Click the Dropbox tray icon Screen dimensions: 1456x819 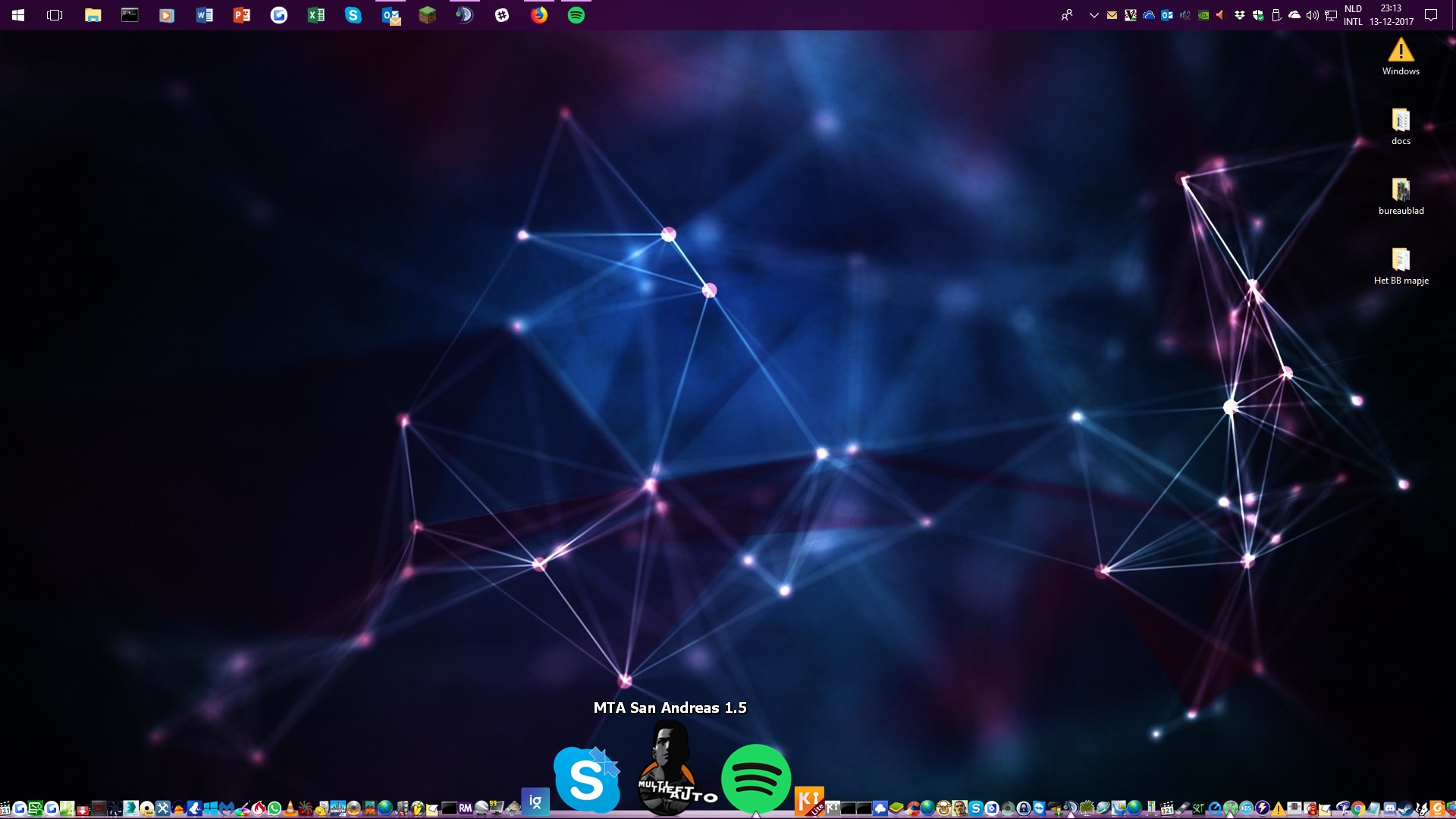(x=1240, y=15)
